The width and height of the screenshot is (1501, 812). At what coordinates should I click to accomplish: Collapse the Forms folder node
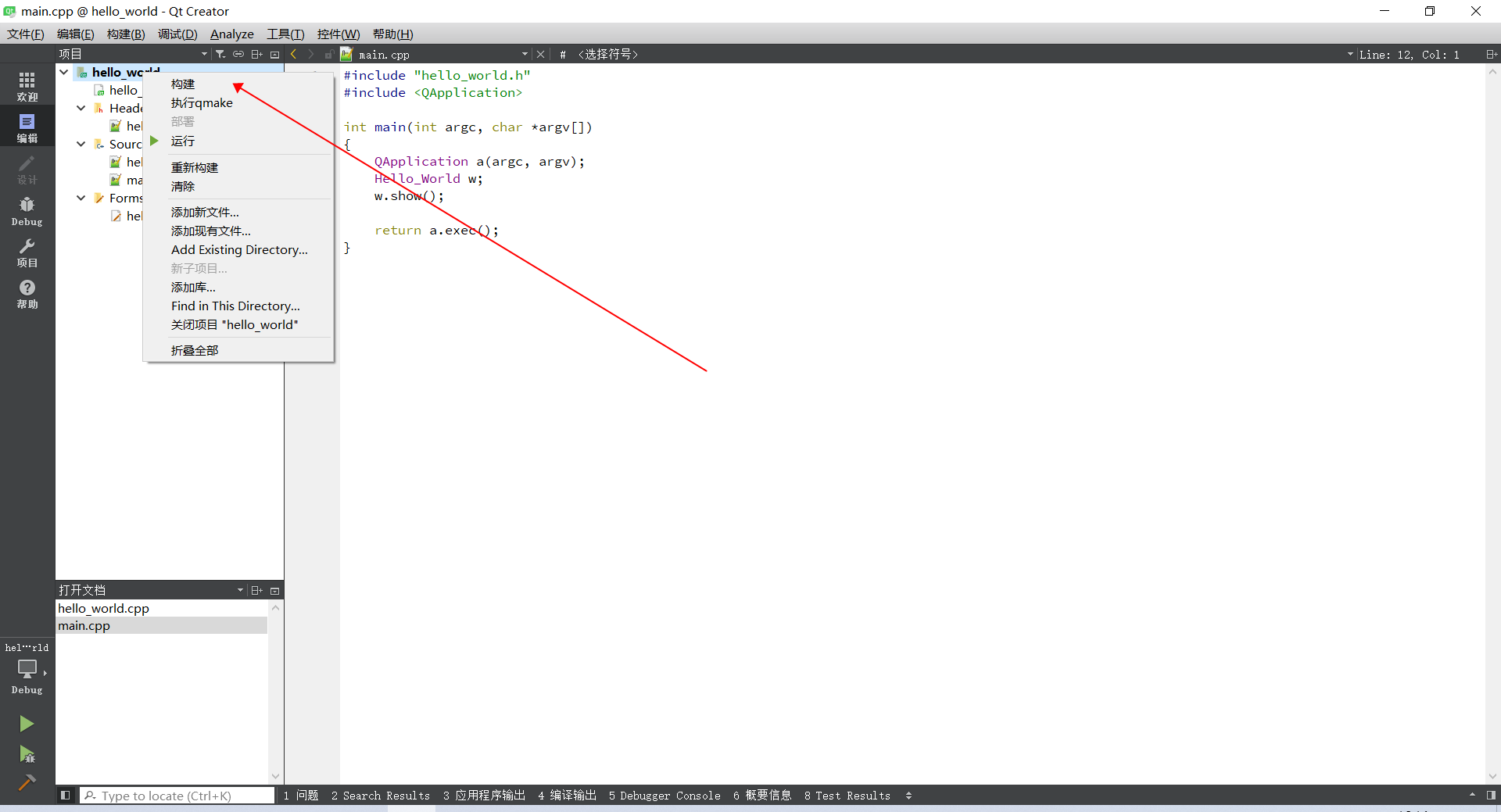click(x=81, y=198)
